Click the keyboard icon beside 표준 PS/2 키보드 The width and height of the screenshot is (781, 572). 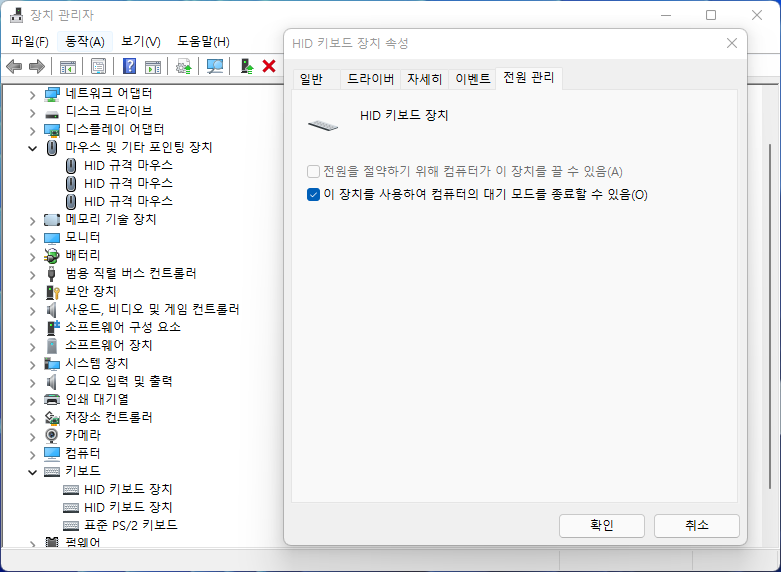tap(71, 525)
